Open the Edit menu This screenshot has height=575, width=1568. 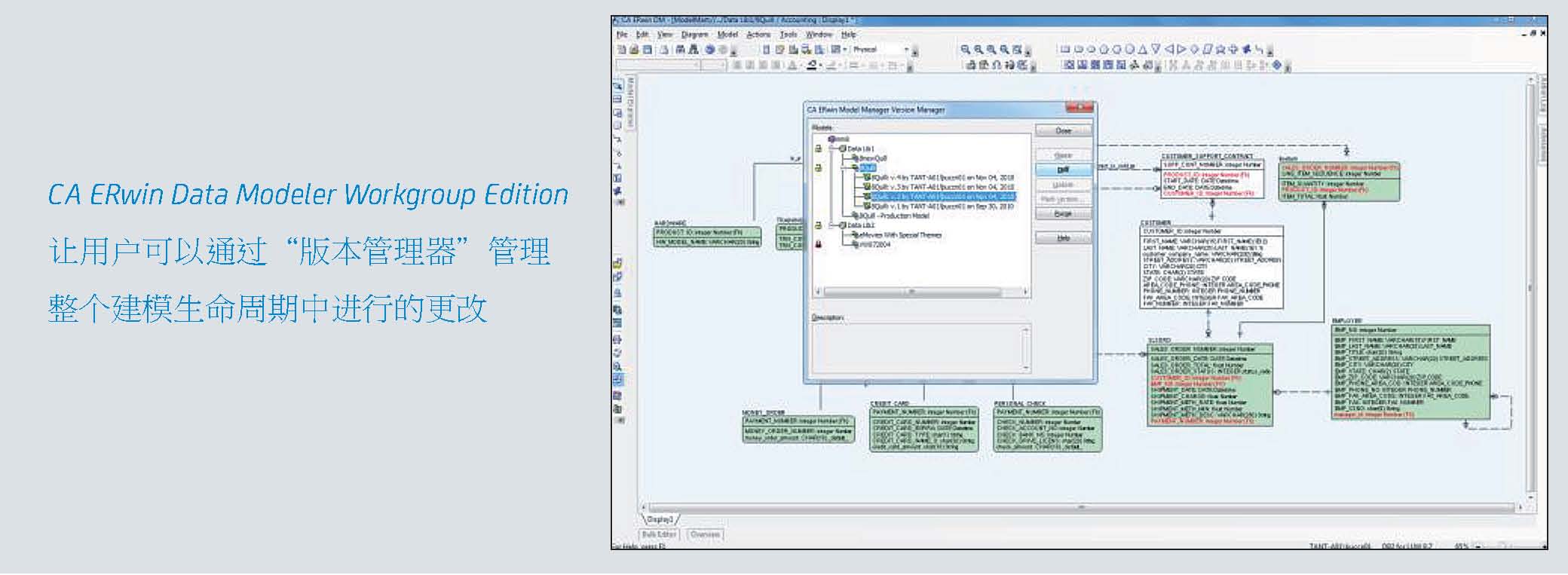tap(642, 35)
